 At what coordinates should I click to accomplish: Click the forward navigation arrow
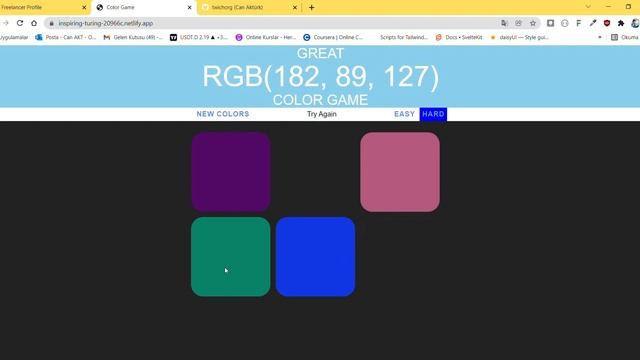6,23
